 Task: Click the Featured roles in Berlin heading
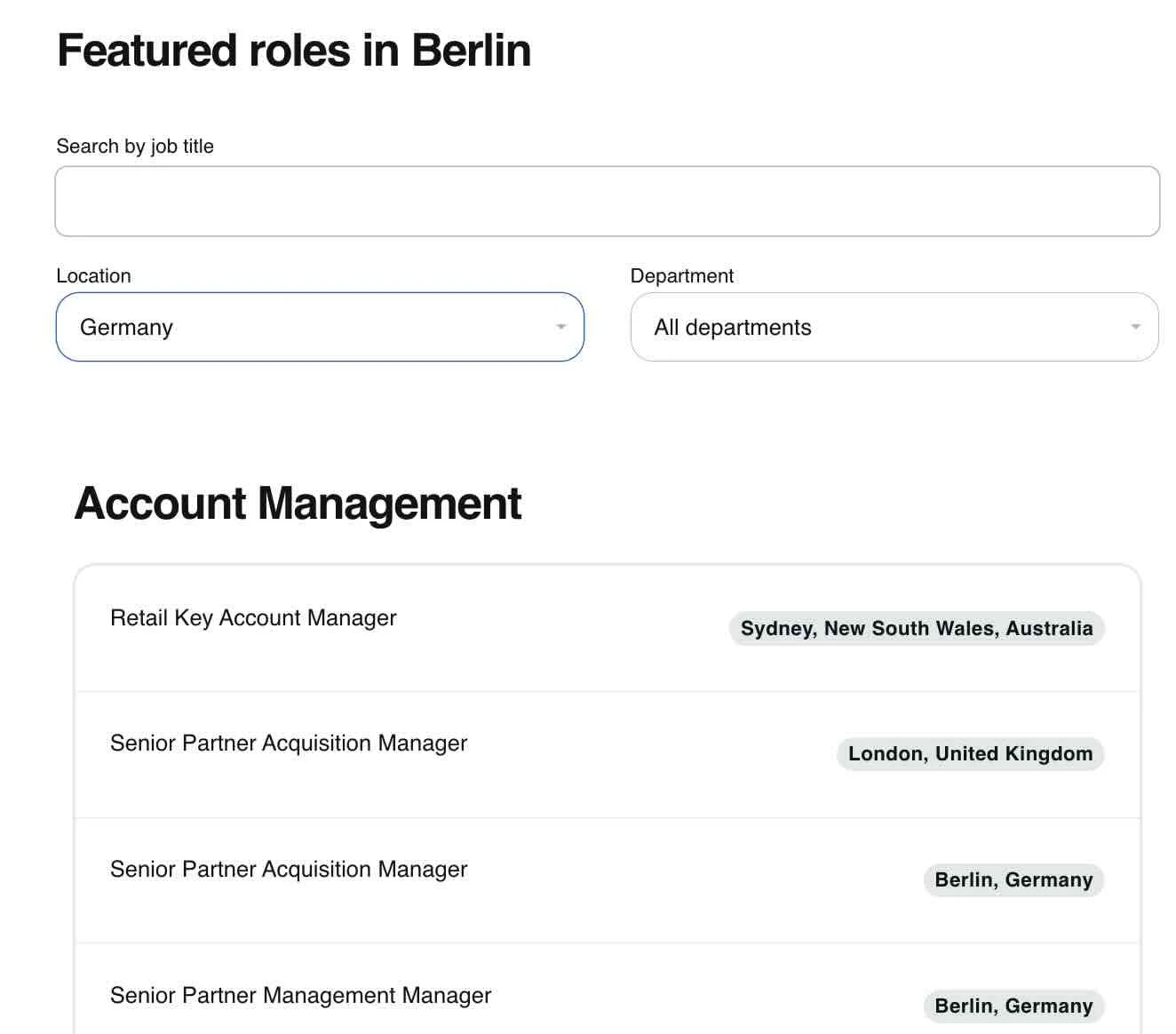point(293,51)
